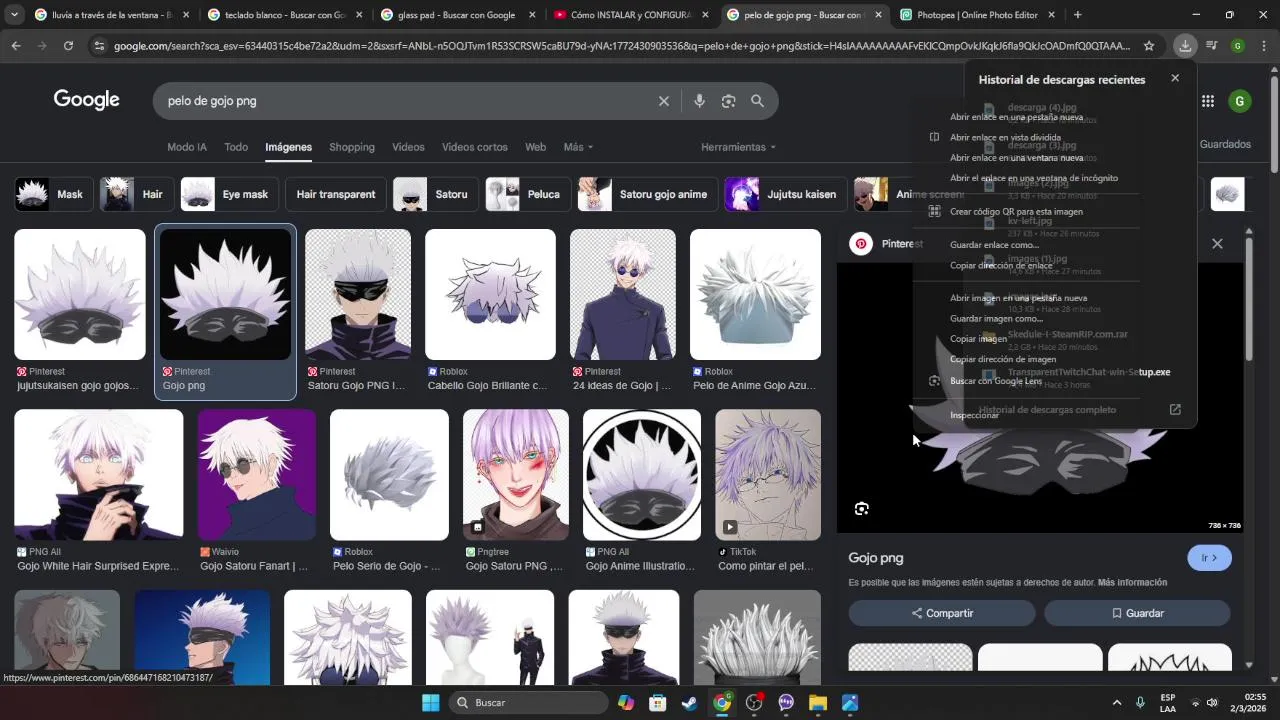
Task: Open a new browser tab
Action: 1077,15
